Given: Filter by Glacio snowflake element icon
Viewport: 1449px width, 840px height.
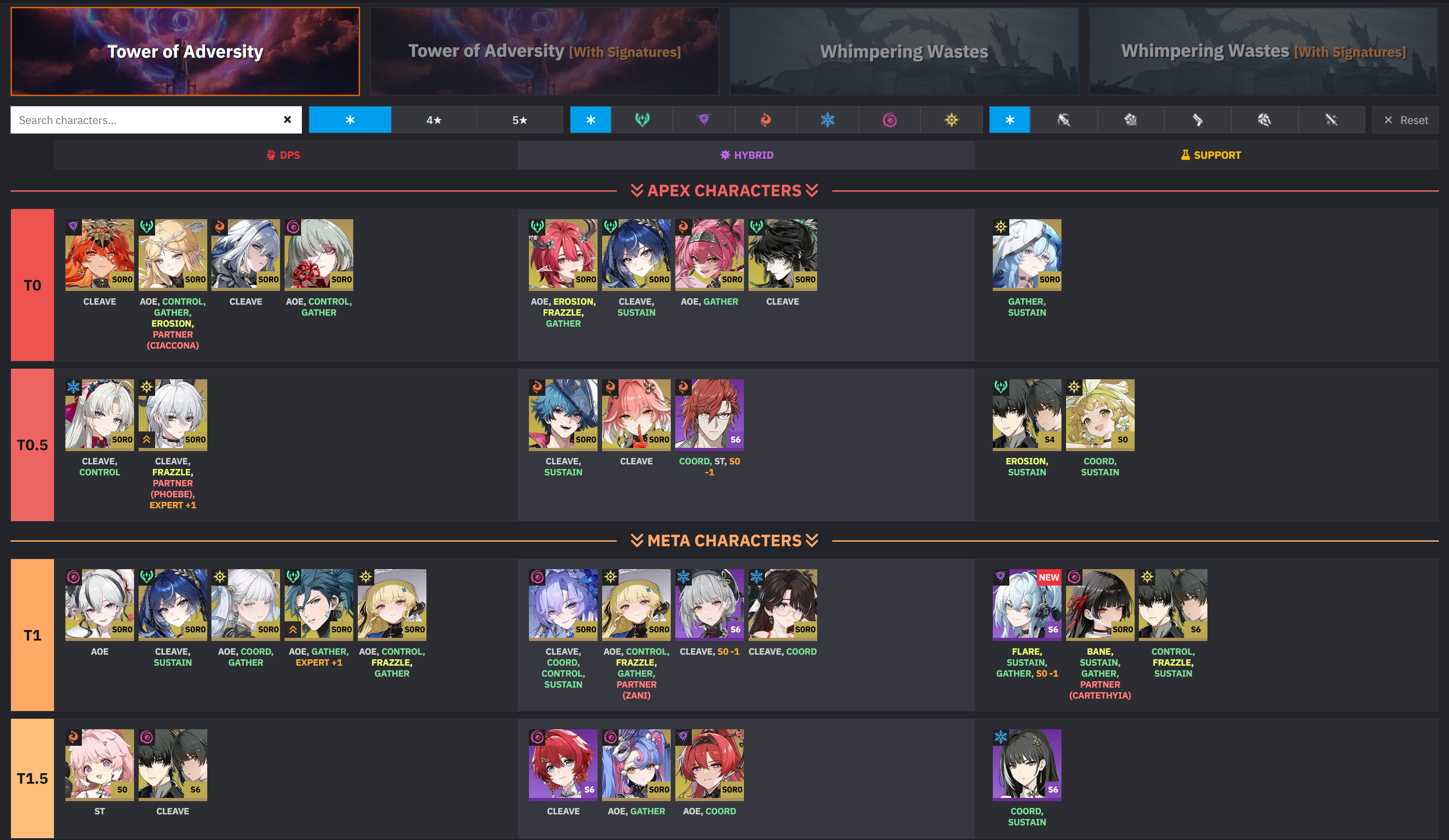Looking at the screenshot, I should [827, 119].
